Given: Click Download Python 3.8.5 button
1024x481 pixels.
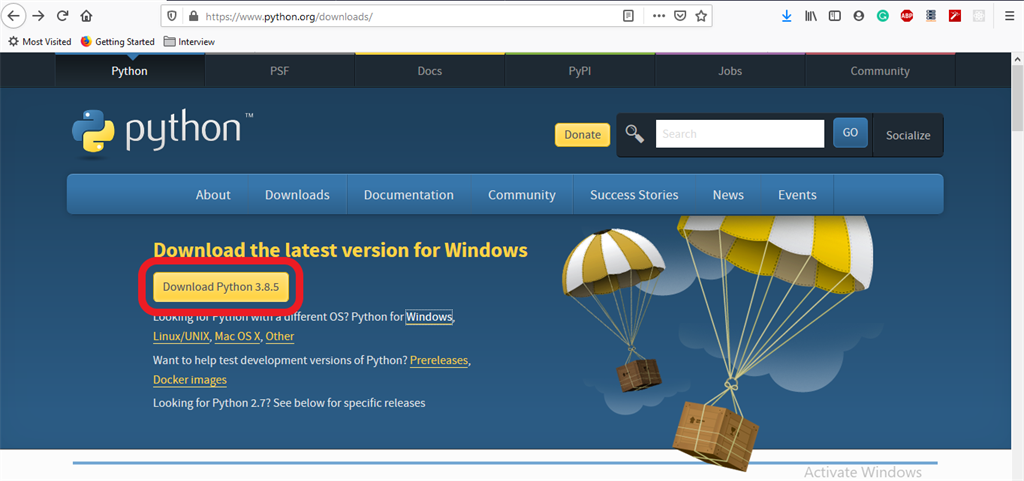Looking at the screenshot, I should (x=221, y=287).
